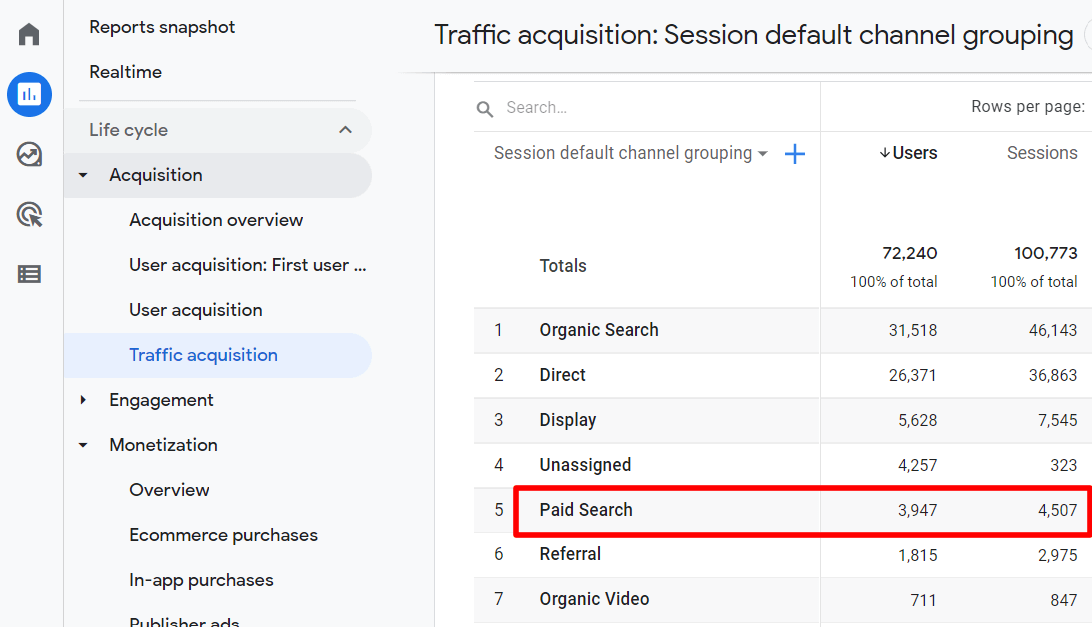Viewport: 1092px width, 627px height.
Task: Open the Session default channel grouping dropdown
Action: pos(763,153)
